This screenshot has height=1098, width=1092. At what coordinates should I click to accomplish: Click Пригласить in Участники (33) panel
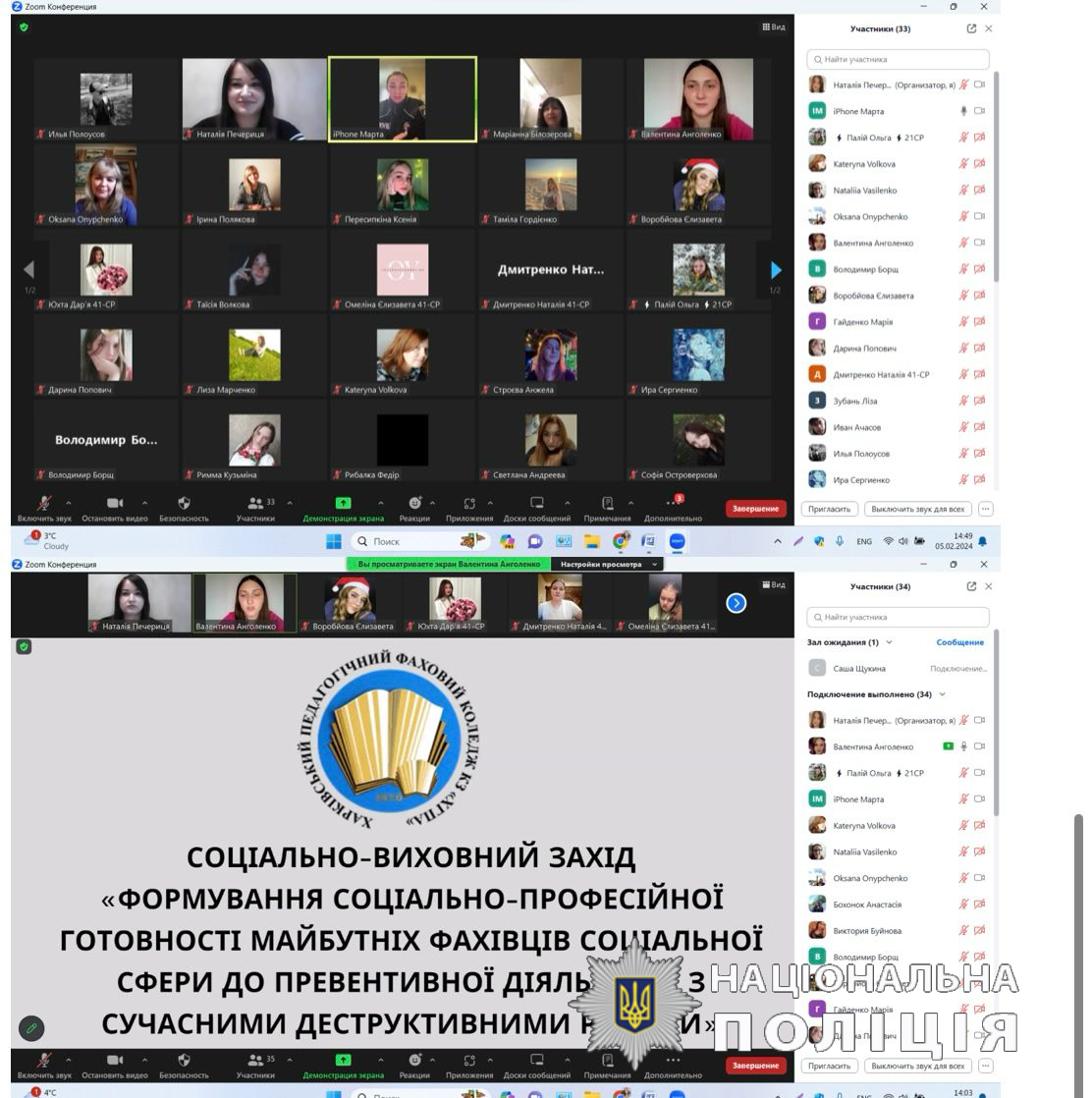coord(829,509)
